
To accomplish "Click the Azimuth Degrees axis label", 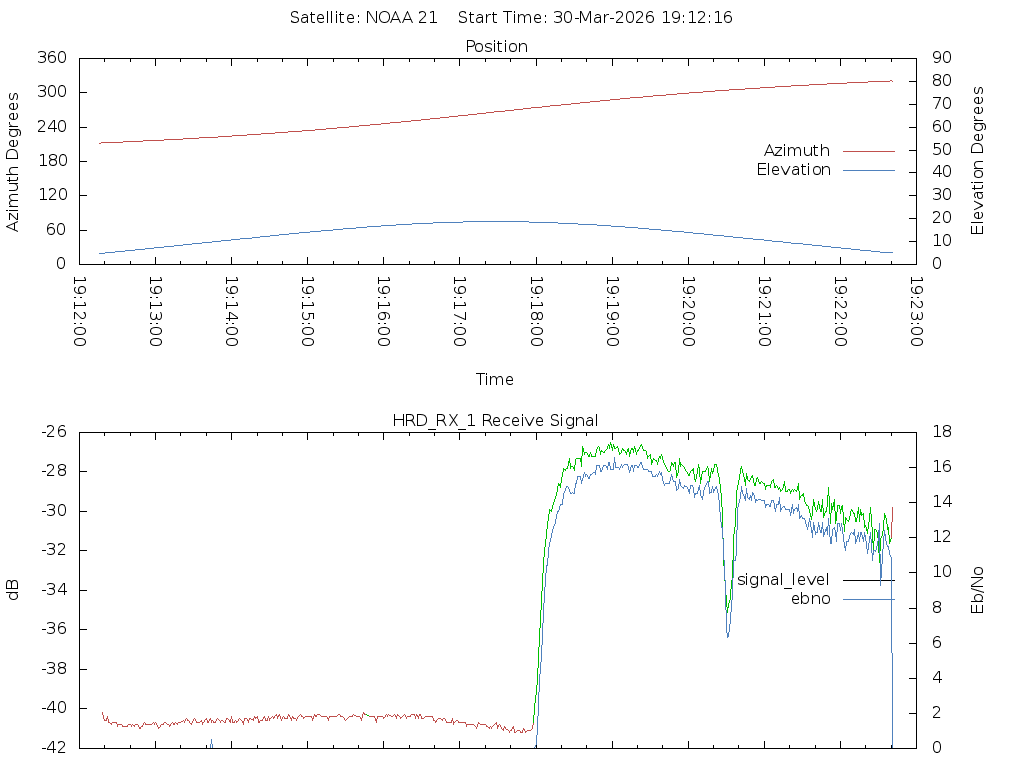I will 14,161.
